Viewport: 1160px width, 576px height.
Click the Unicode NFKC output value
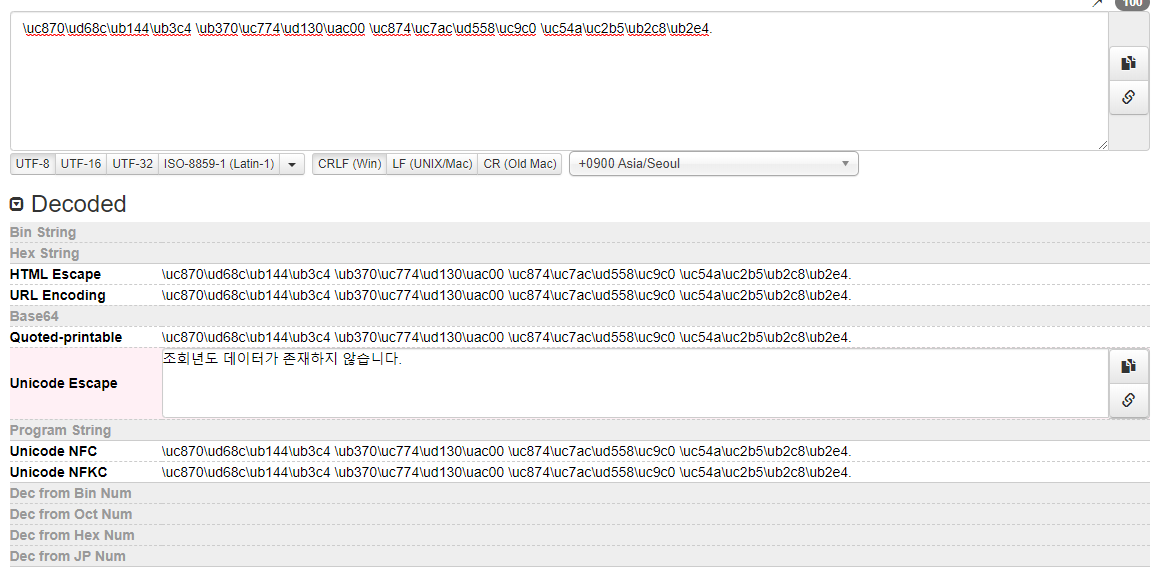507,472
